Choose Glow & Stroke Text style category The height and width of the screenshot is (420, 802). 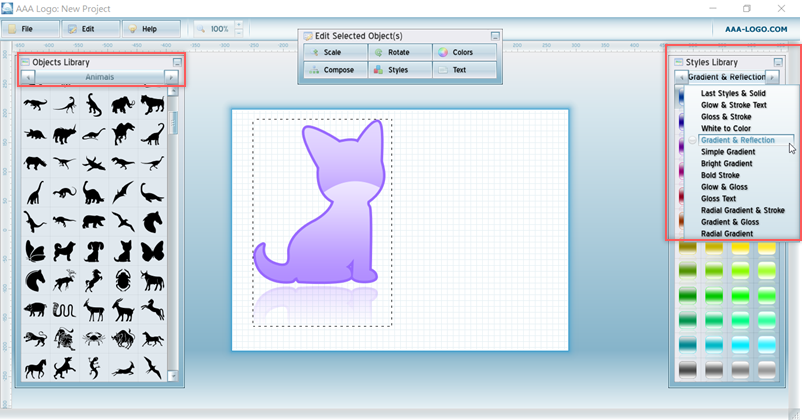(733, 105)
